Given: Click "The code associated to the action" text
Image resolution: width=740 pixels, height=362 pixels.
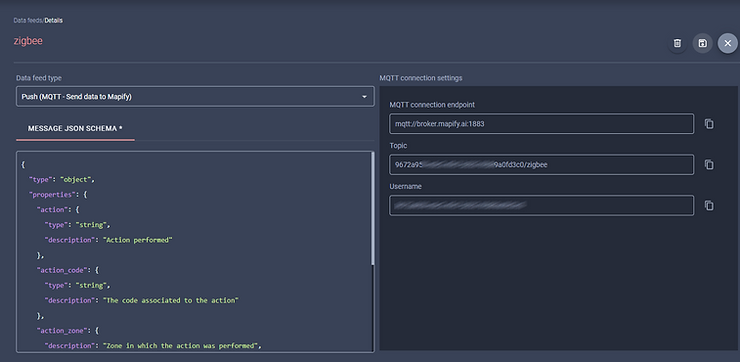Looking at the screenshot, I should tap(170, 301).
